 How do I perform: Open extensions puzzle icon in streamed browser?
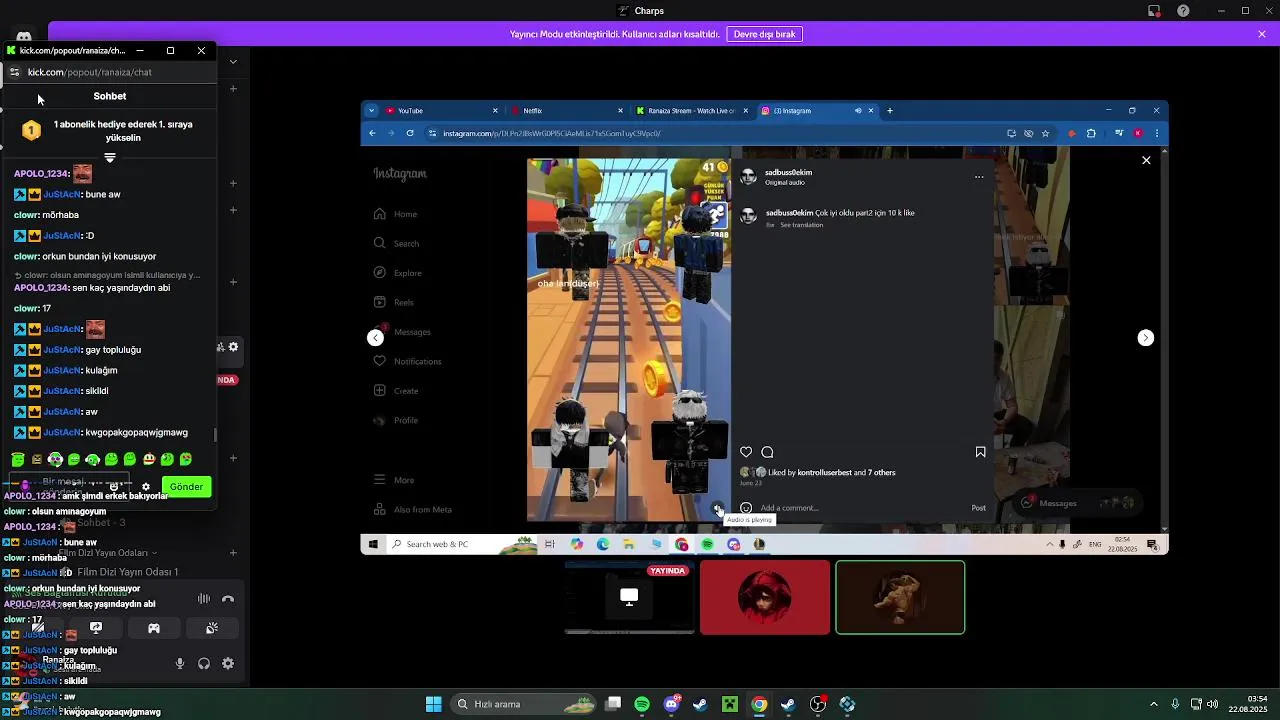coord(1091,133)
